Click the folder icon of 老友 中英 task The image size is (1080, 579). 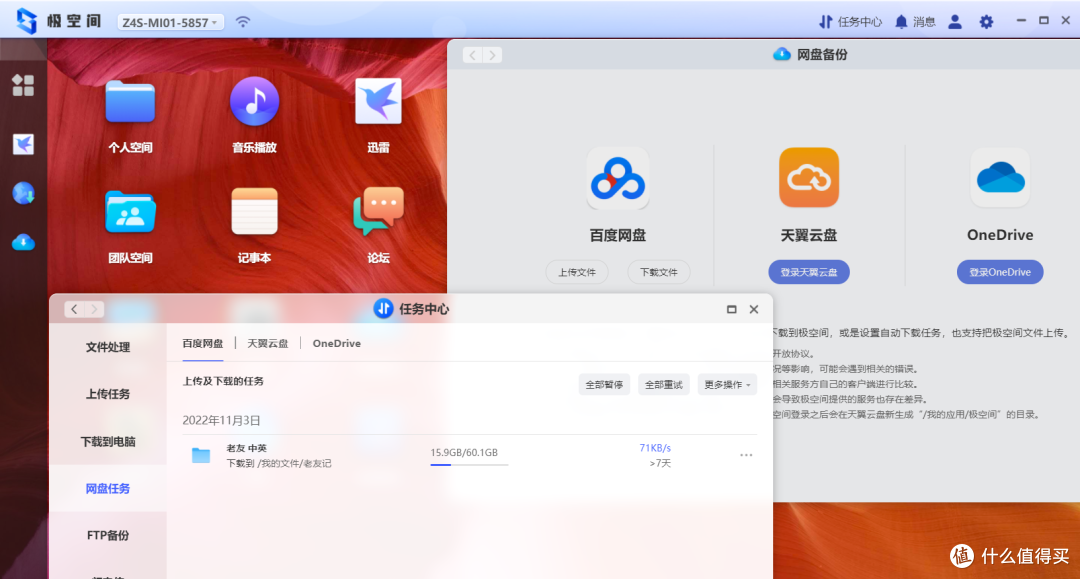click(201, 455)
